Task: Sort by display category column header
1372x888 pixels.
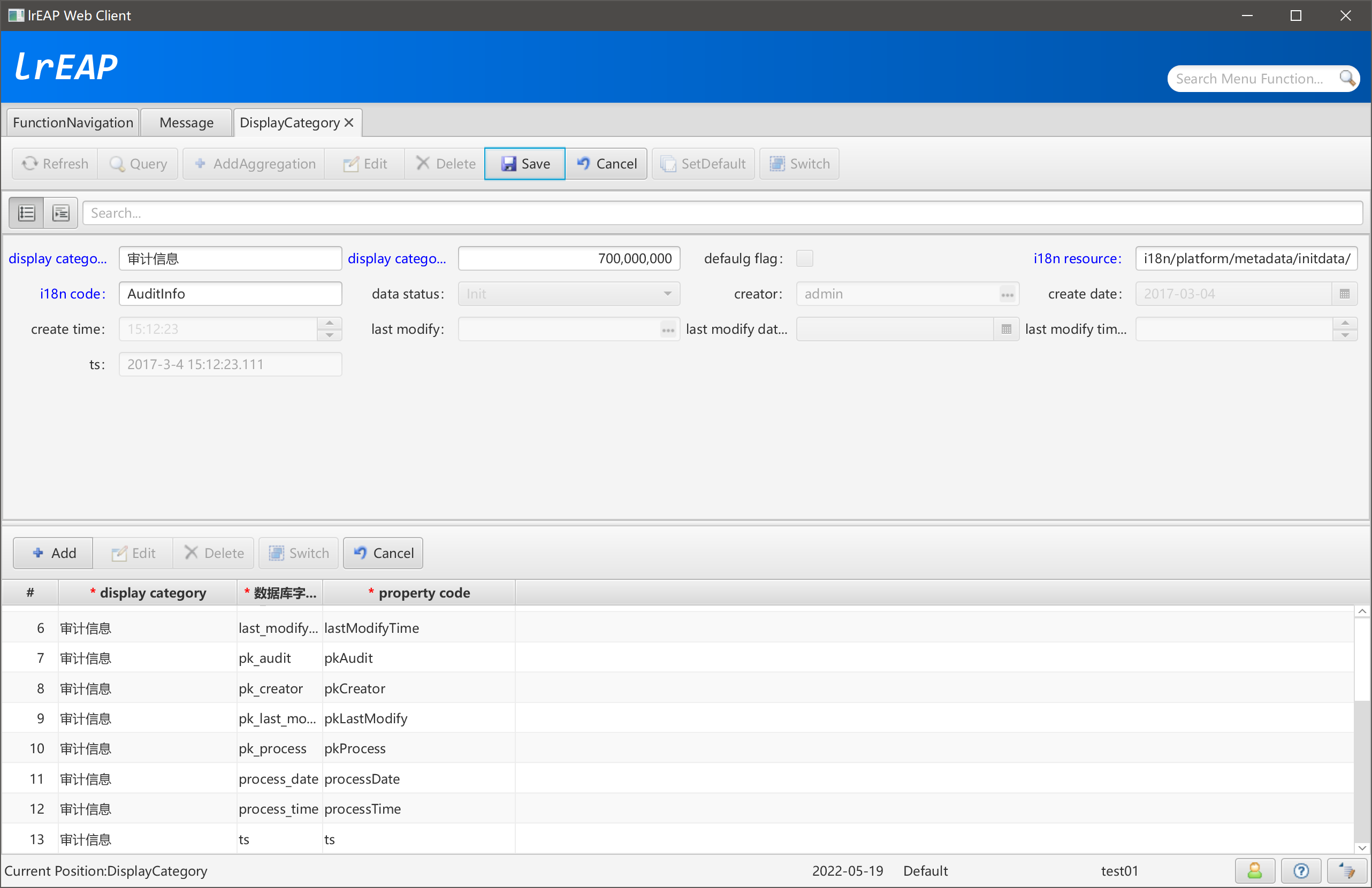Action: coord(148,593)
